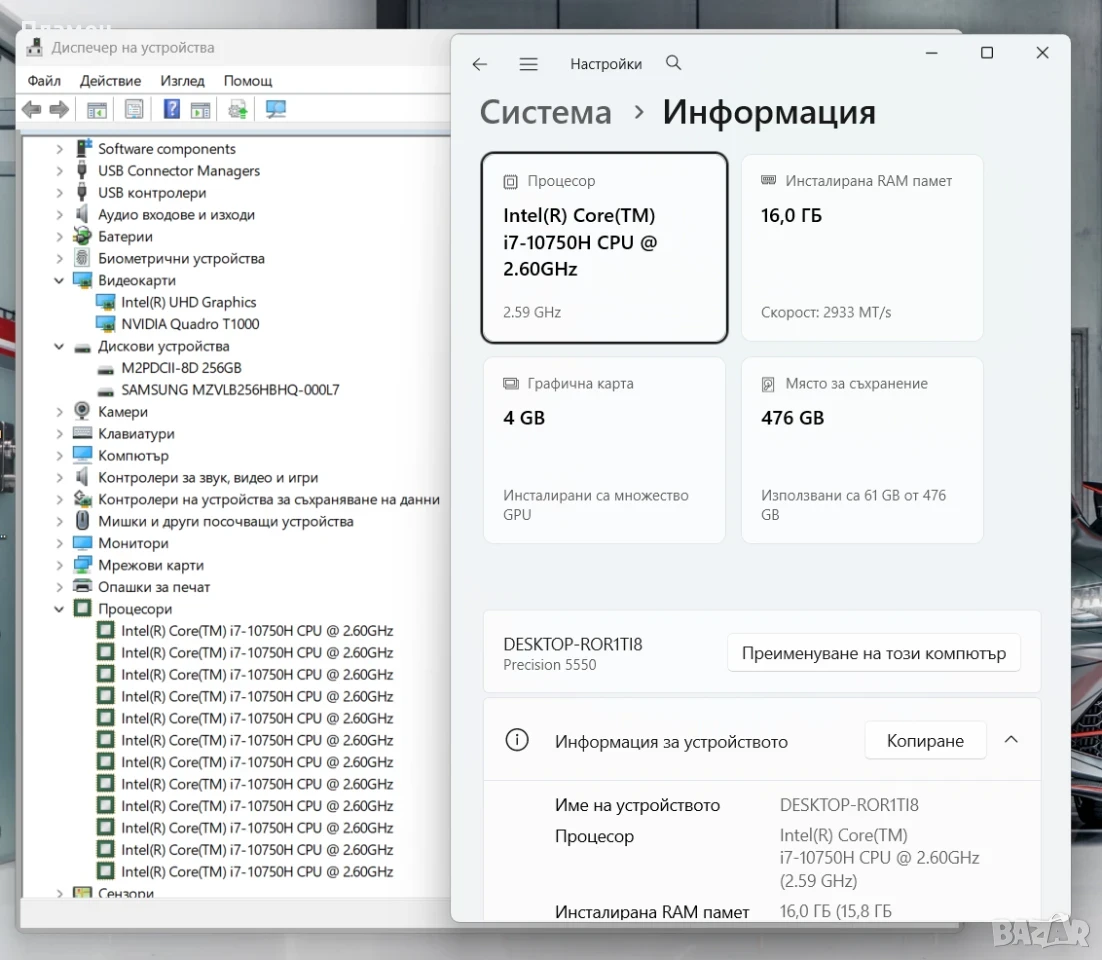Click Преименуване на този компютър button
The height and width of the screenshot is (960, 1102).
[874, 653]
